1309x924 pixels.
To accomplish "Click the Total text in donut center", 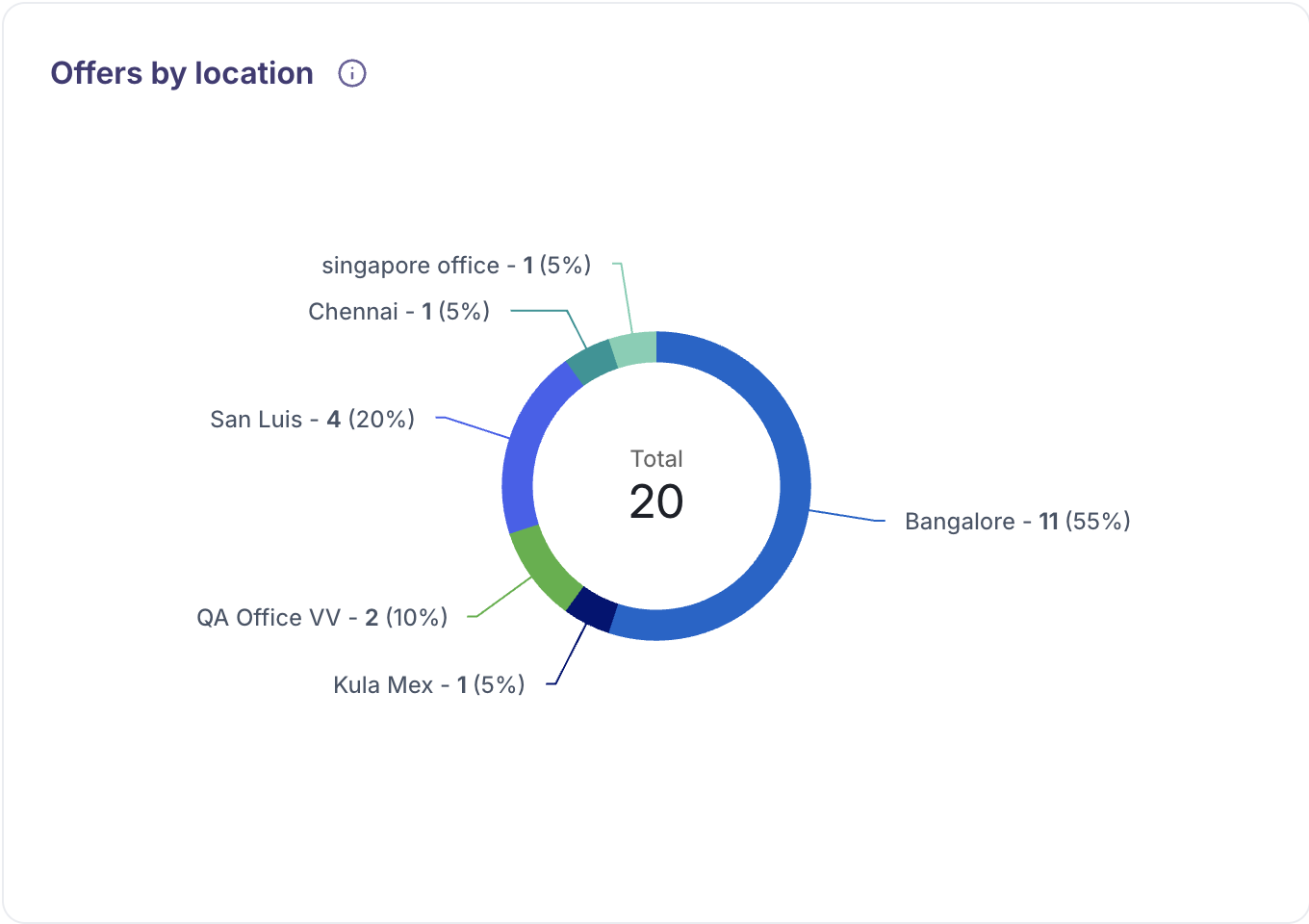I will [656, 459].
